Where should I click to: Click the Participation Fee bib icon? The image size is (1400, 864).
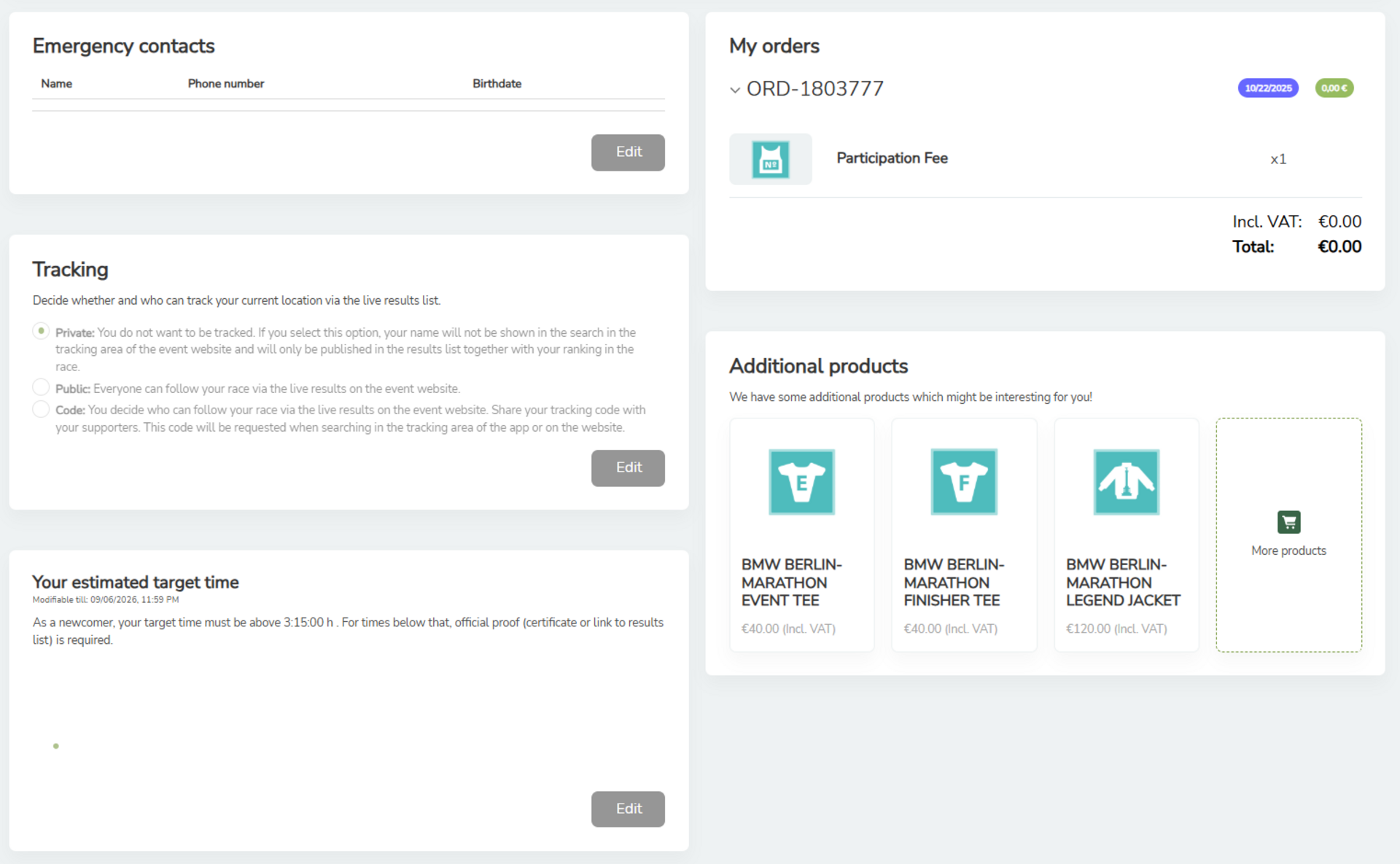[x=771, y=160]
